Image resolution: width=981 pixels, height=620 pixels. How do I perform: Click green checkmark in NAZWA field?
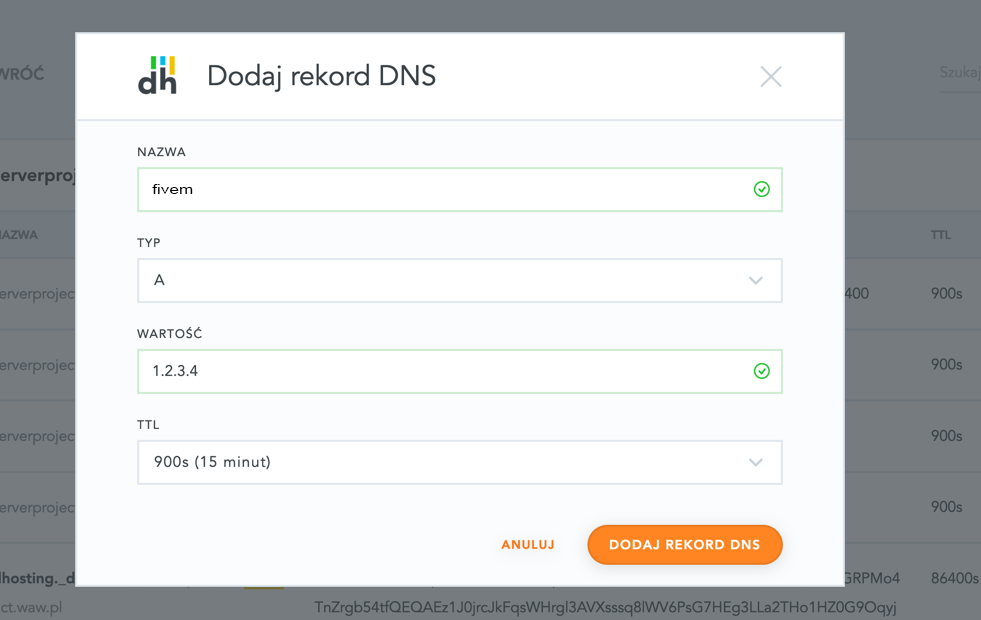point(761,189)
